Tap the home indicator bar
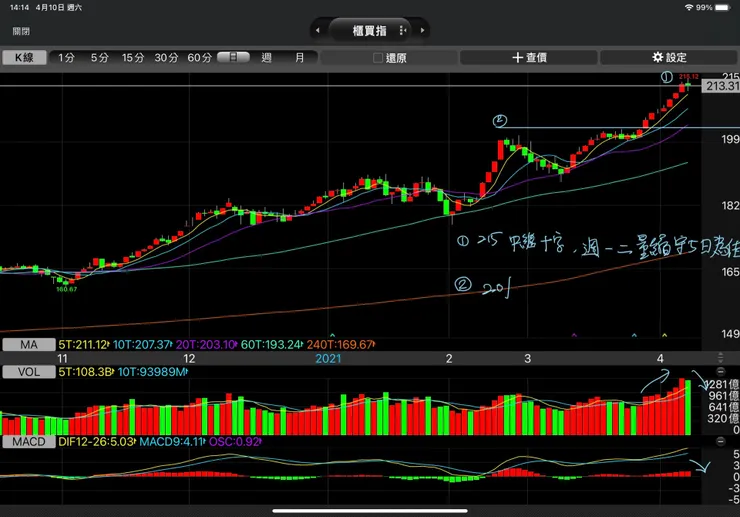This screenshot has width=740, height=517. (370, 510)
